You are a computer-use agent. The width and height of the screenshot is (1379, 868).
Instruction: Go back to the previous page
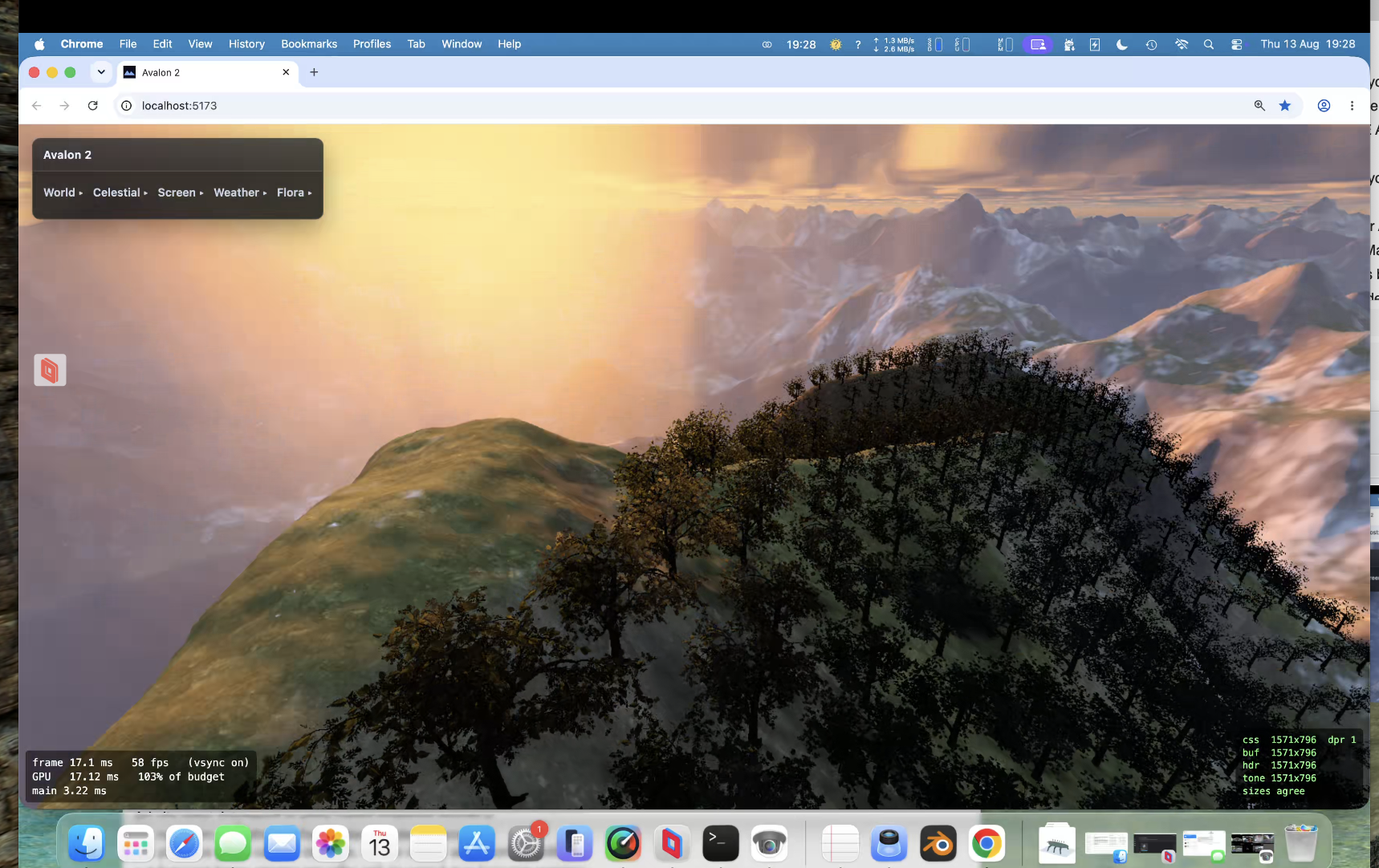pos(36,106)
